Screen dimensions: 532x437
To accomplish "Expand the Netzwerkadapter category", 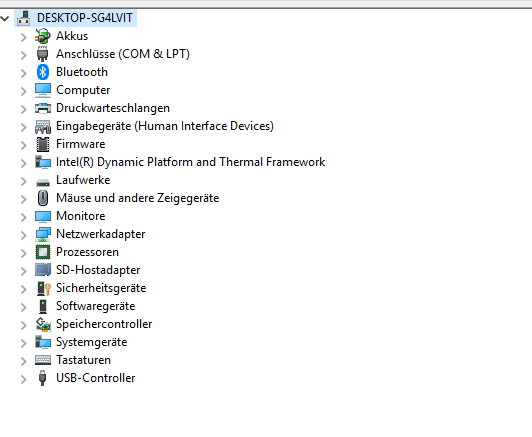I will 23,235.
